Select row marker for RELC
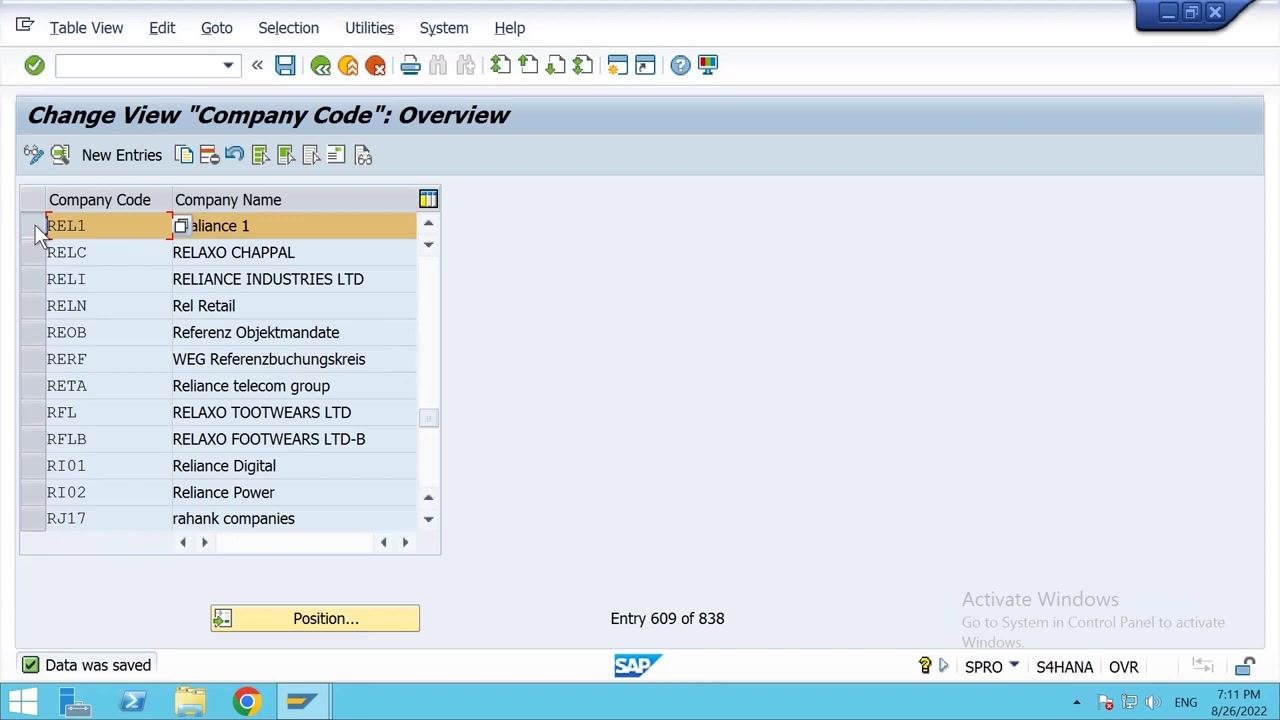The image size is (1280, 720). 33,252
